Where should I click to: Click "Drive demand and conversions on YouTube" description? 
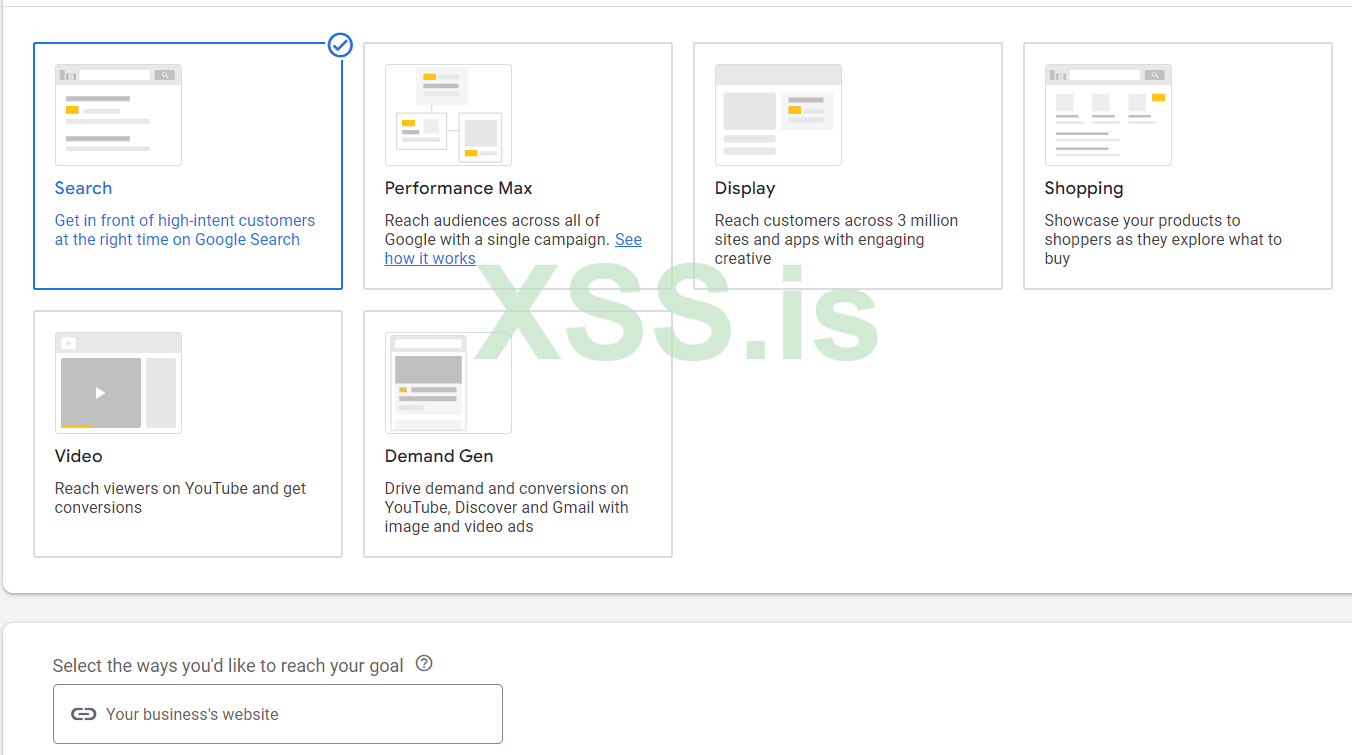[507, 507]
